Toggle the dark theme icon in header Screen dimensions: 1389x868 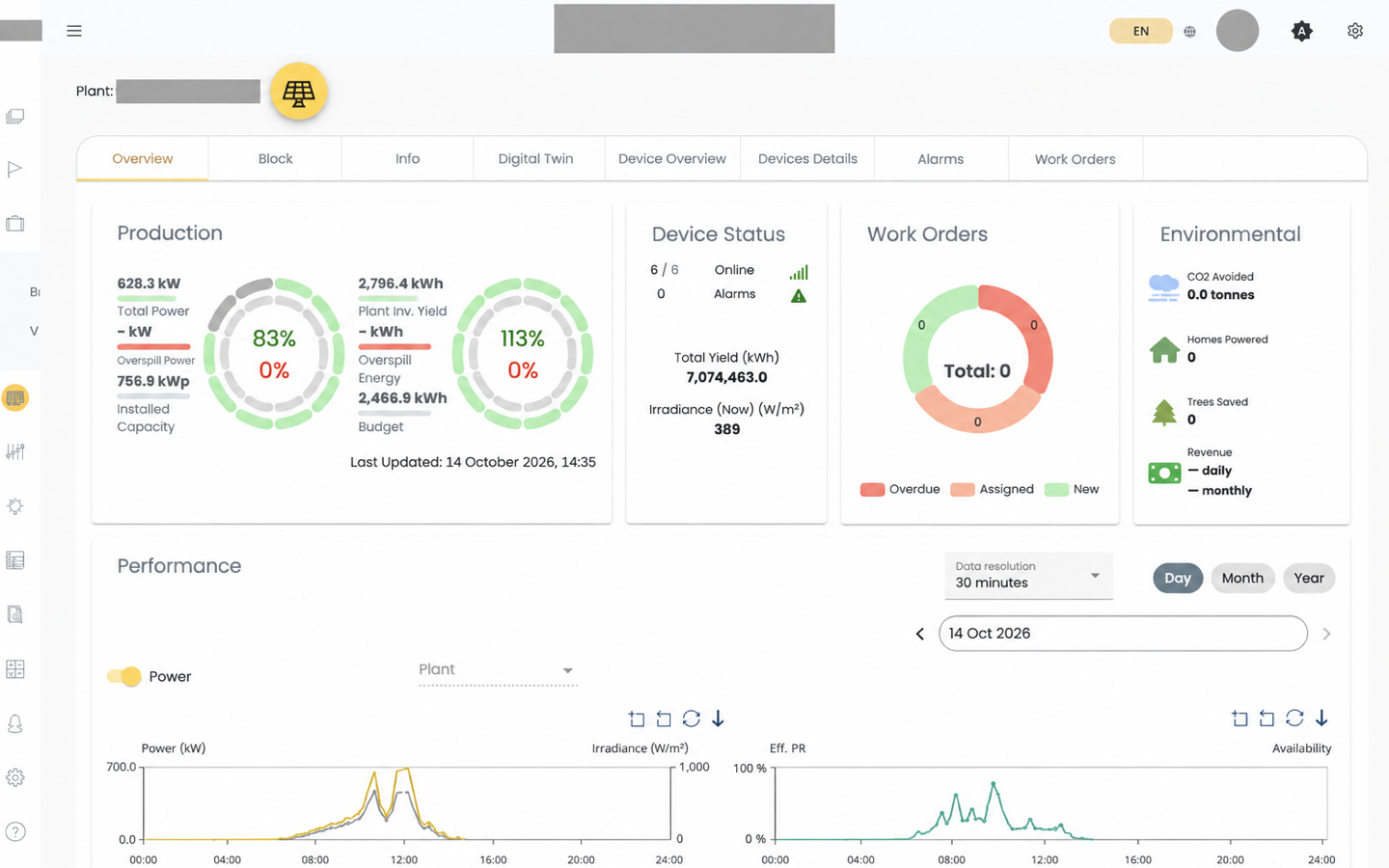pyautogui.click(x=1301, y=31)
